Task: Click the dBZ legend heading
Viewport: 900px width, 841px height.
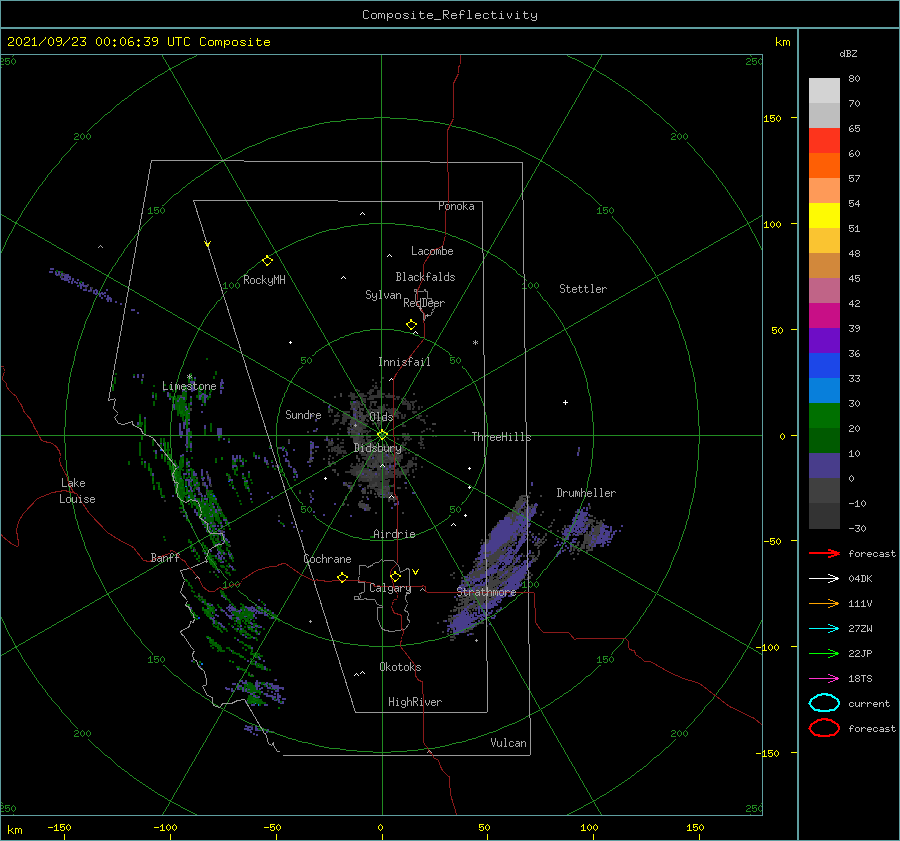Action: click(x=848, y=53)
